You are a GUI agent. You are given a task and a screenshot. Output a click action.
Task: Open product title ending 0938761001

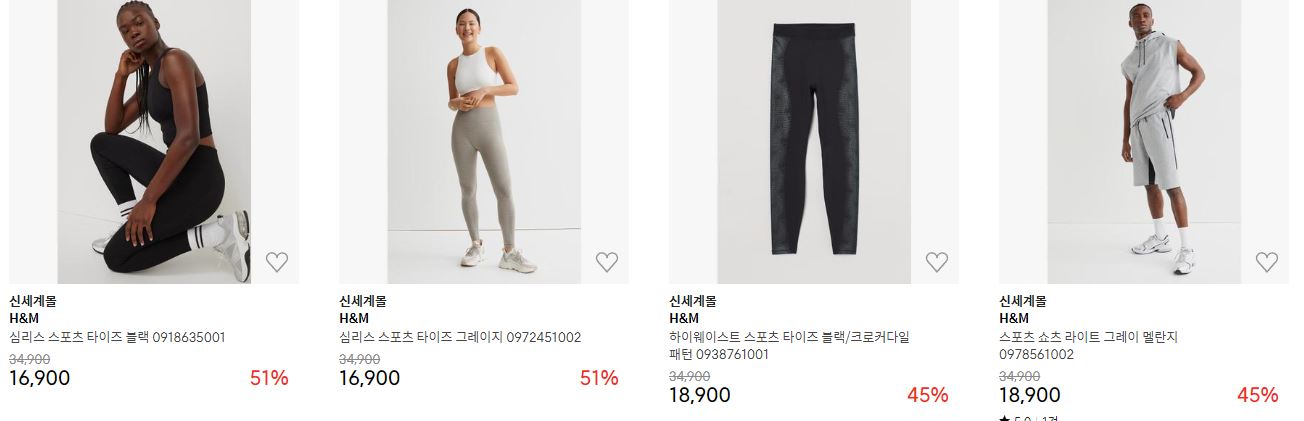tap(789, 345)
